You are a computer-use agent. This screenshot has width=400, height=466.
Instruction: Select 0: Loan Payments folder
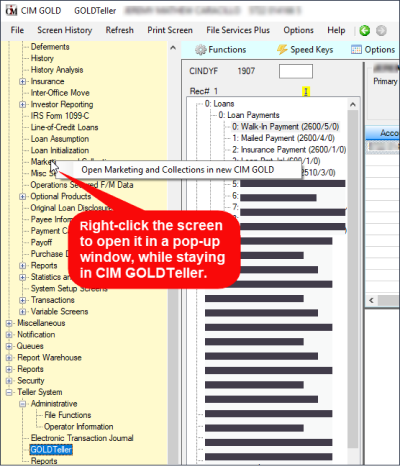pos(249,115)
